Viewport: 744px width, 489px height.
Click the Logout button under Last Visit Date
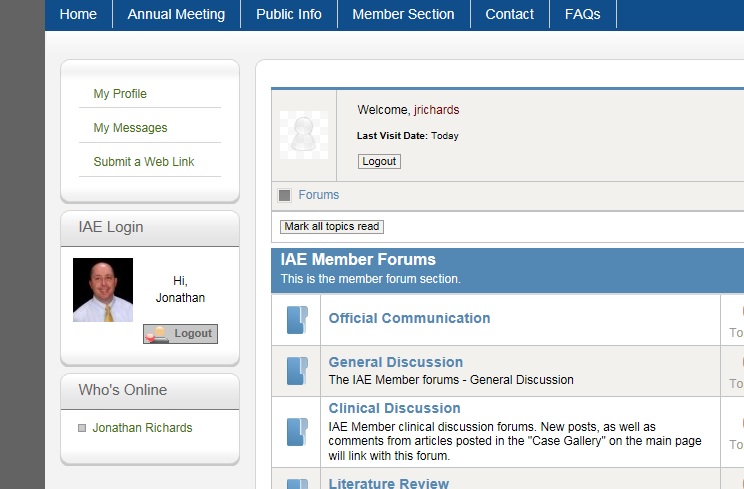(x=379, y=161)
